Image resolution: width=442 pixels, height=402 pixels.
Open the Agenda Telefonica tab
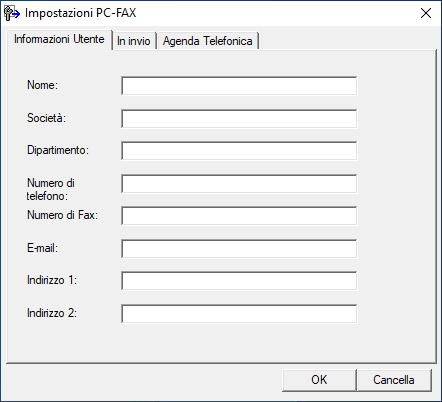point(208,41)
